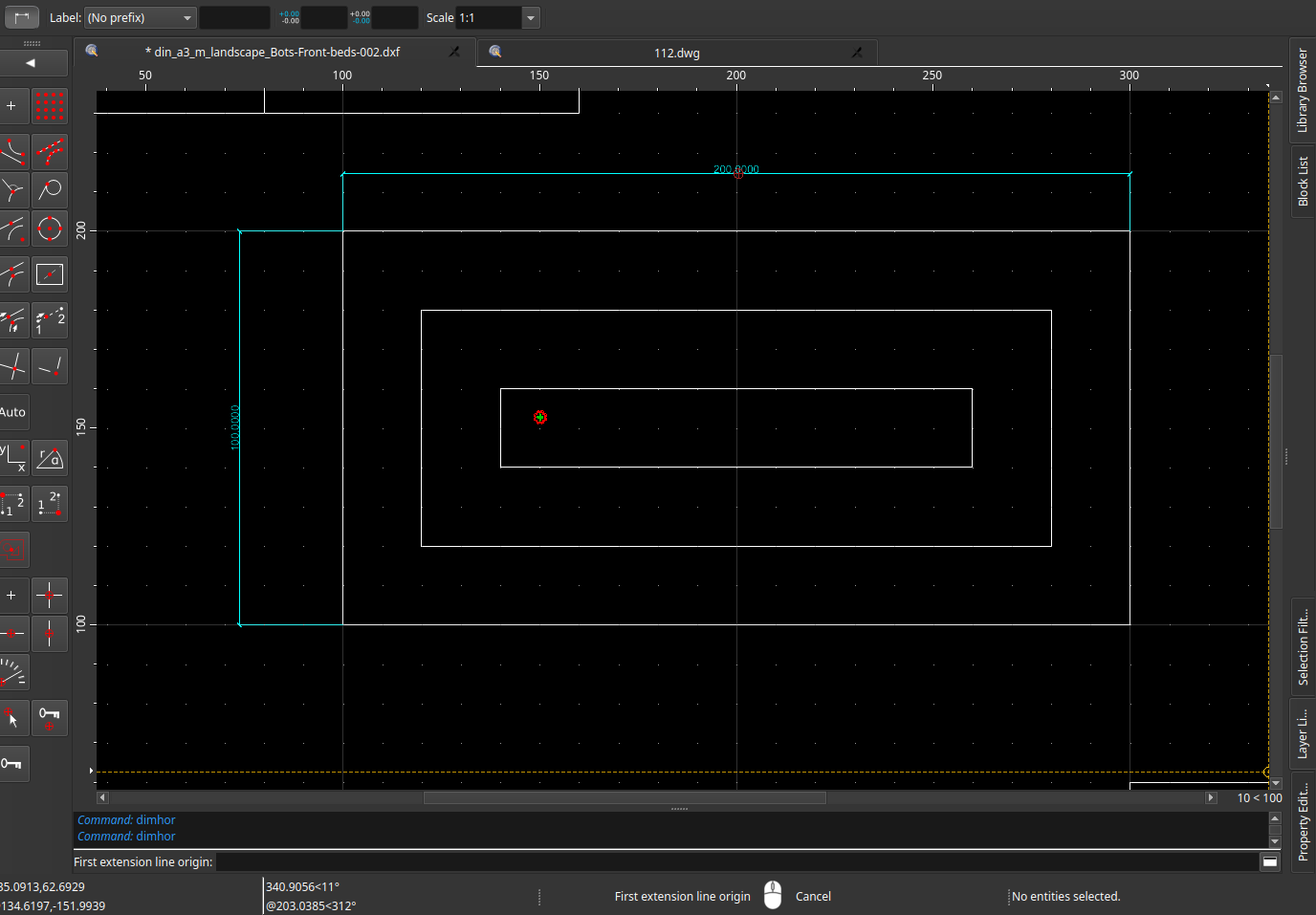Restrict cursor movement vertically
Image resolution: width=1316 pixels, height=915 pixels.
(x=50, y=634)
